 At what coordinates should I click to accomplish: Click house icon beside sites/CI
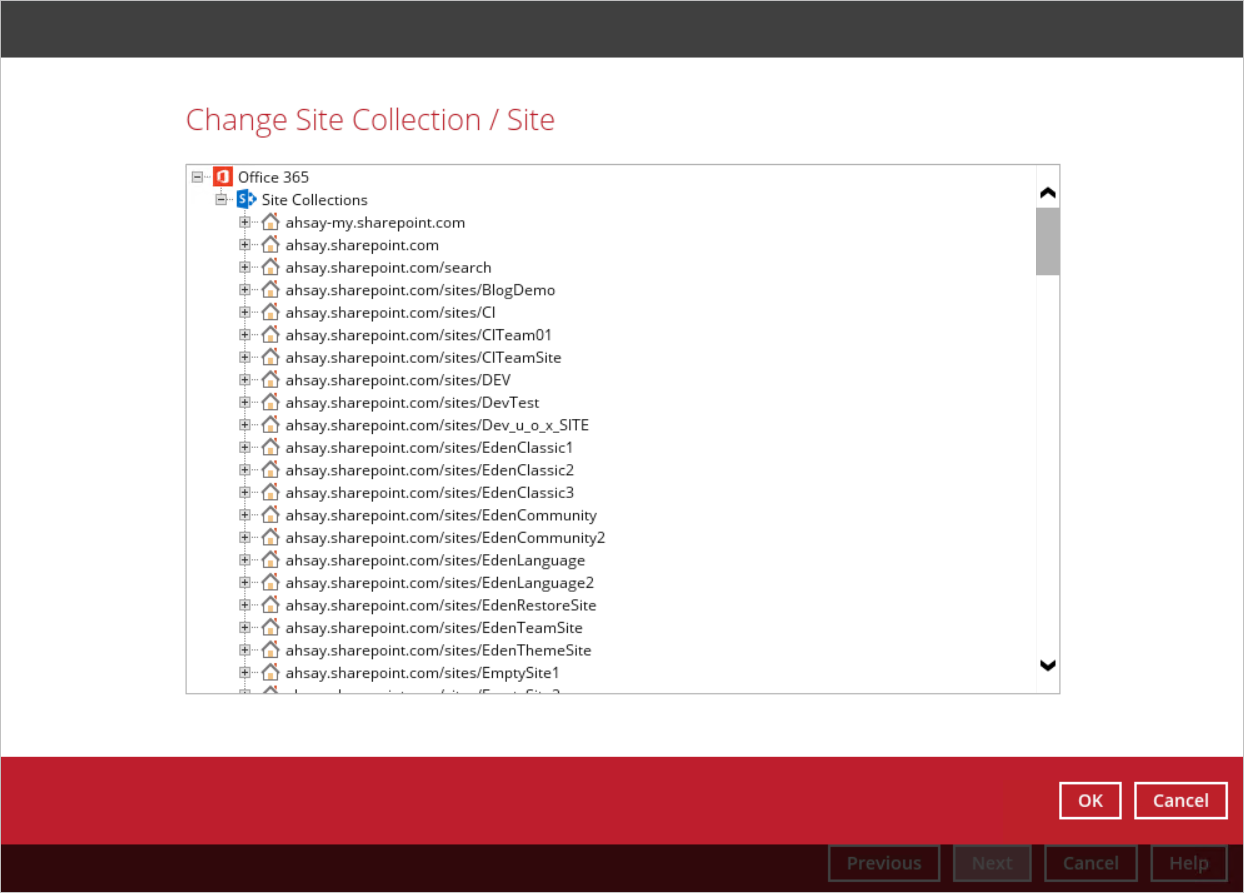(x=270, y=312)
